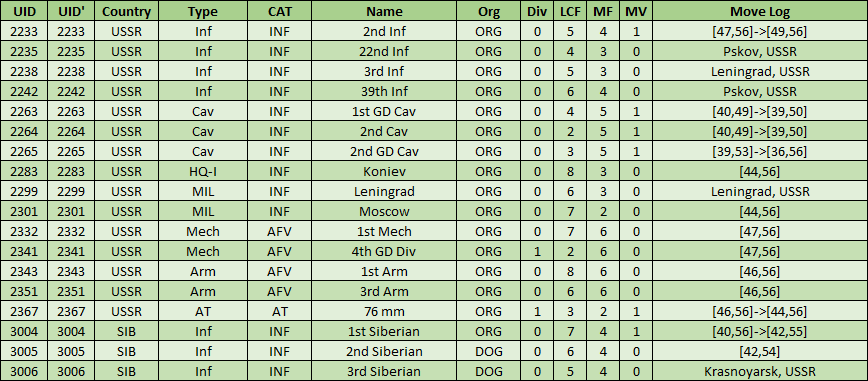This screenshot has width=868, height=381.
Task: Select the CAT column header
Action: [280, 12]
